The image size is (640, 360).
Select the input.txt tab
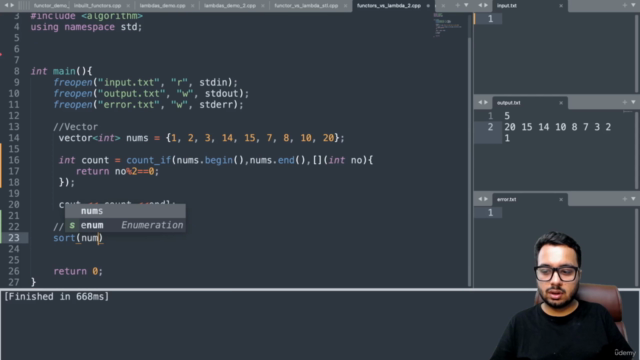point(507,6)
